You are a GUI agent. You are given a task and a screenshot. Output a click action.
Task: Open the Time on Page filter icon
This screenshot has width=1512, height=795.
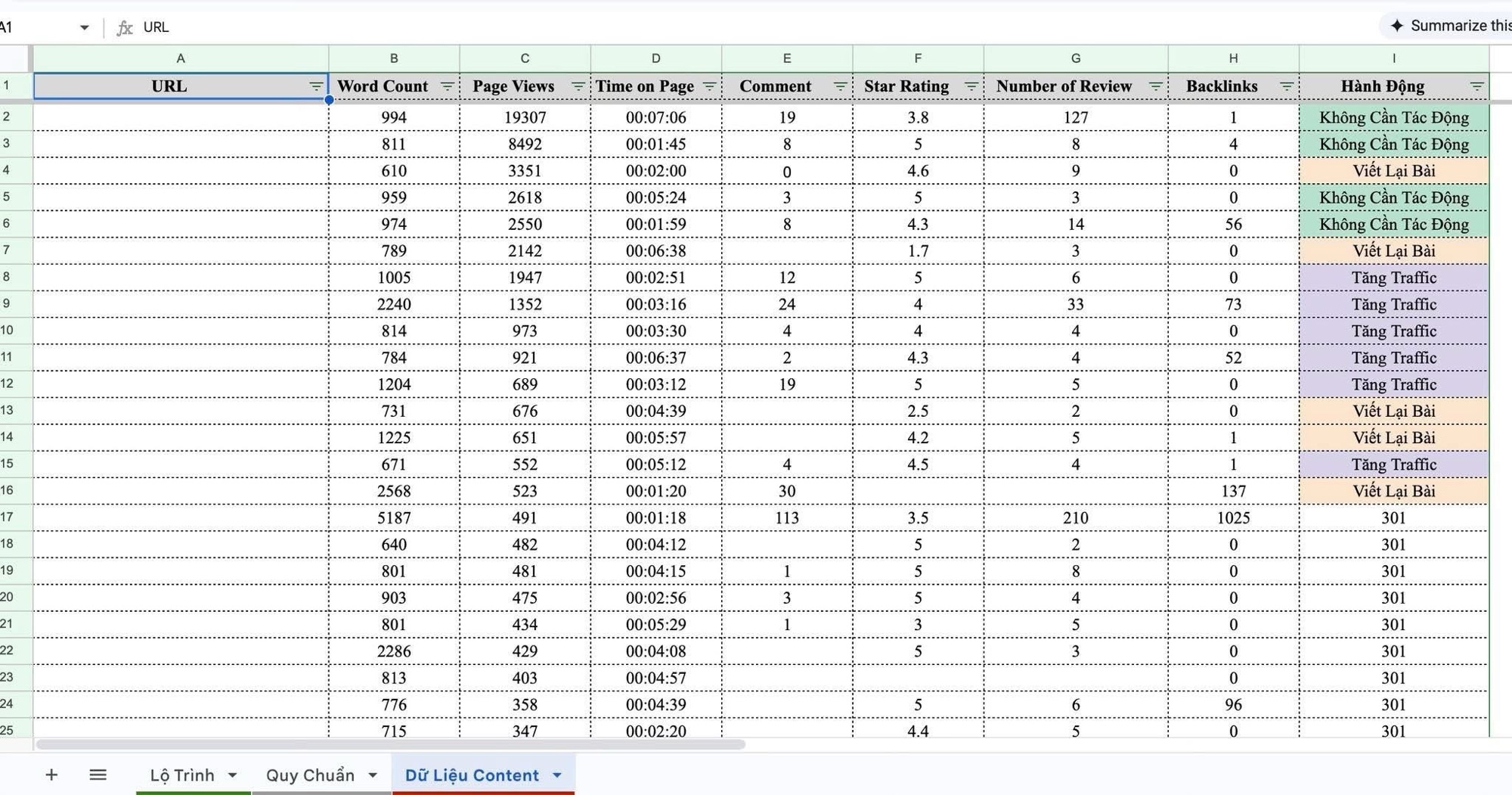pyautogui.click(x=709, y=86)
